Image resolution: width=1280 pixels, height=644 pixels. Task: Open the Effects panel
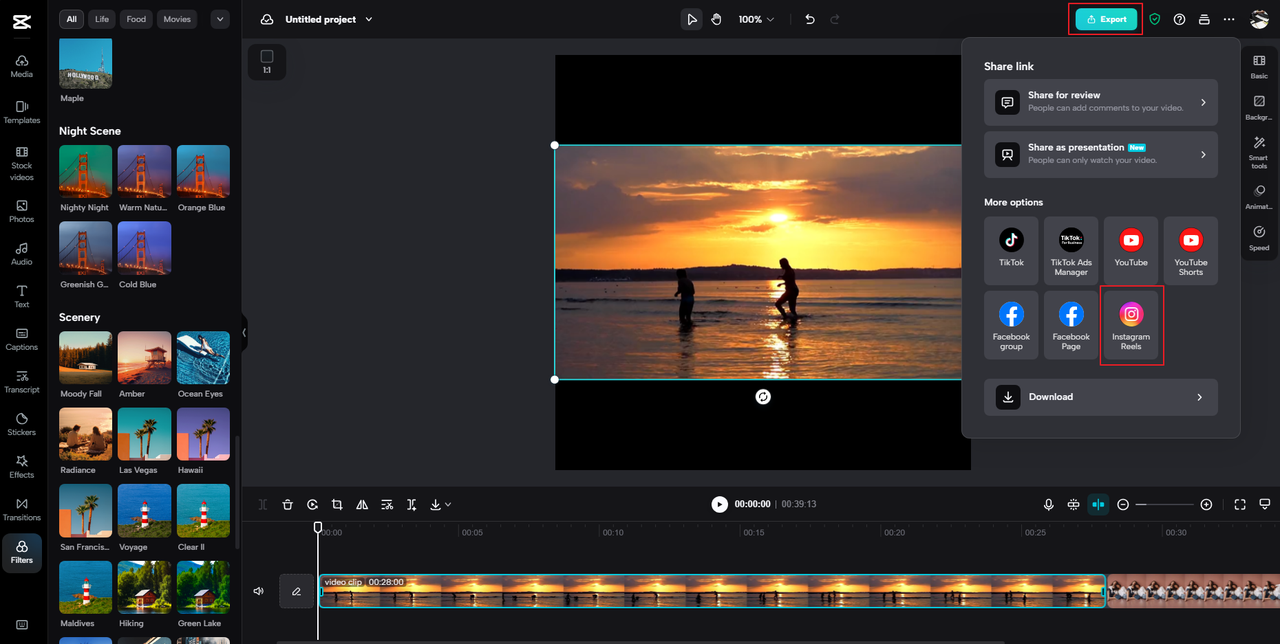pyautogui.click(x=21, y=466)
